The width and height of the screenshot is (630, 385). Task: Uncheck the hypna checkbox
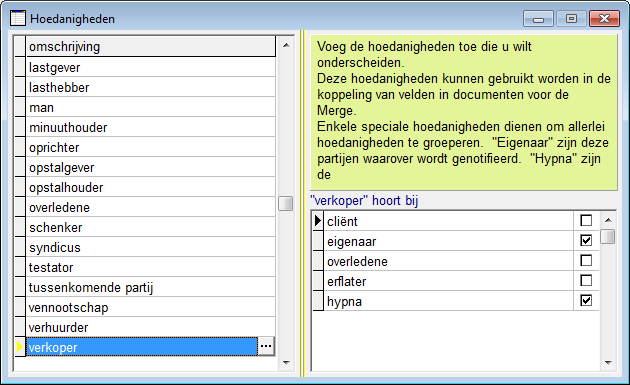pyautogui.click(x=586, y=300)
